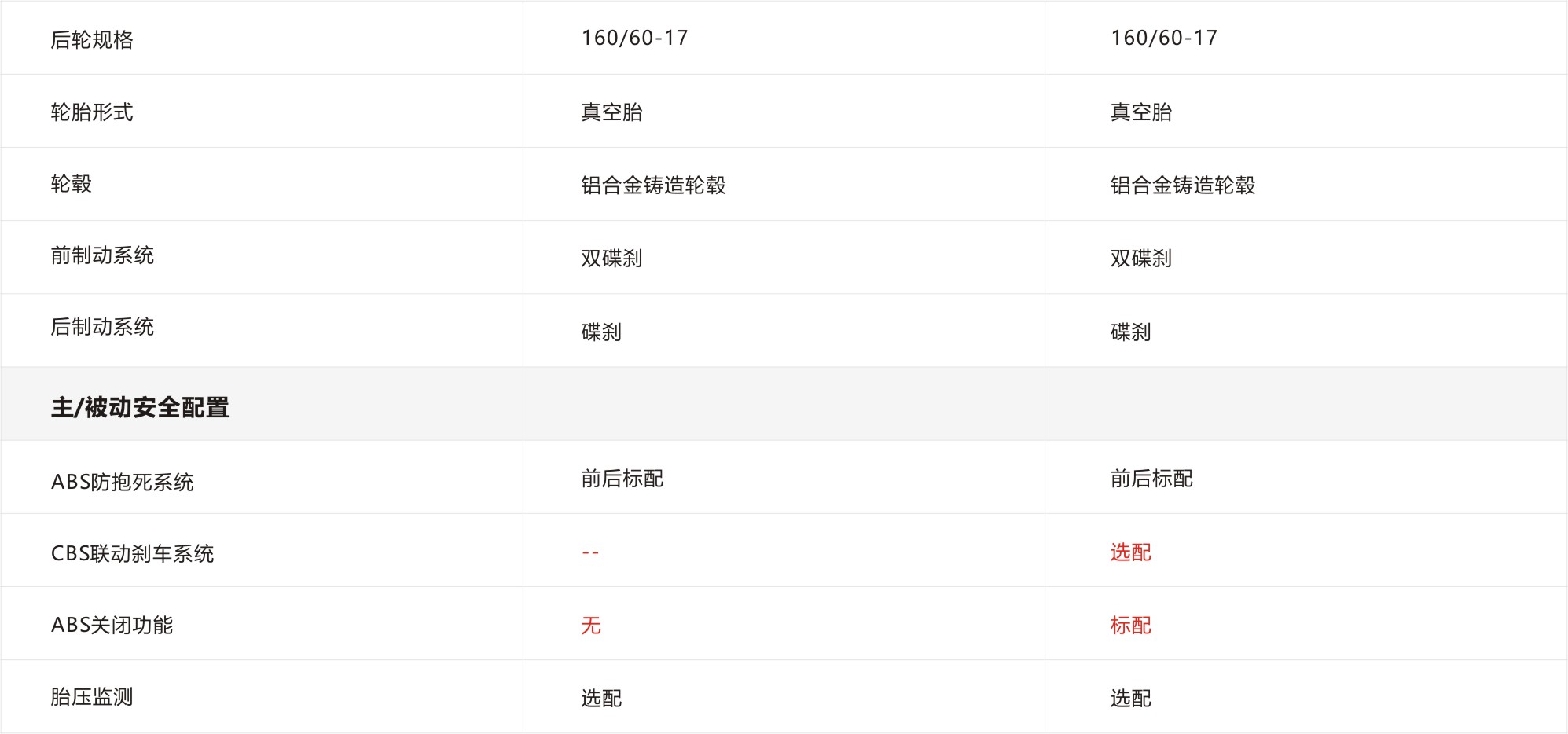Click the red -- CBS value
The image size is (1568, 734).
pyautogui.click(x=590, y=552)
